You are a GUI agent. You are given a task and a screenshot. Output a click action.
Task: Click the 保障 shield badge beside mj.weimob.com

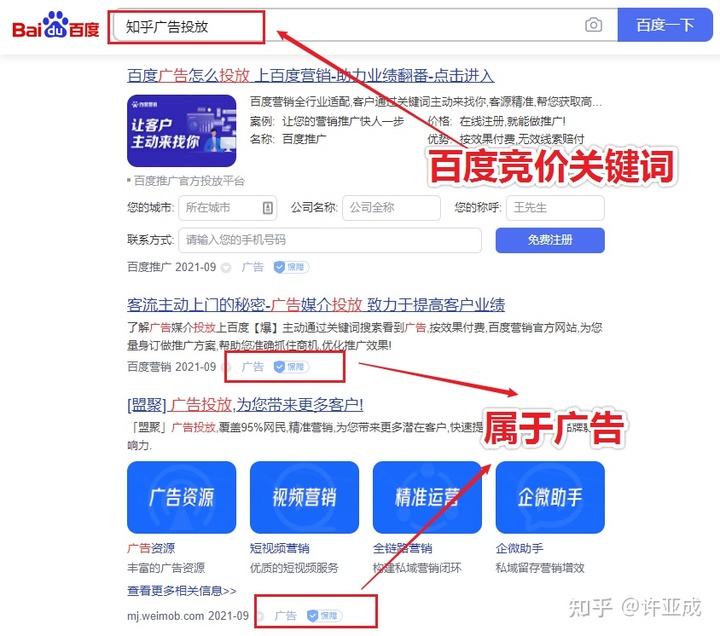pos(324,615)
